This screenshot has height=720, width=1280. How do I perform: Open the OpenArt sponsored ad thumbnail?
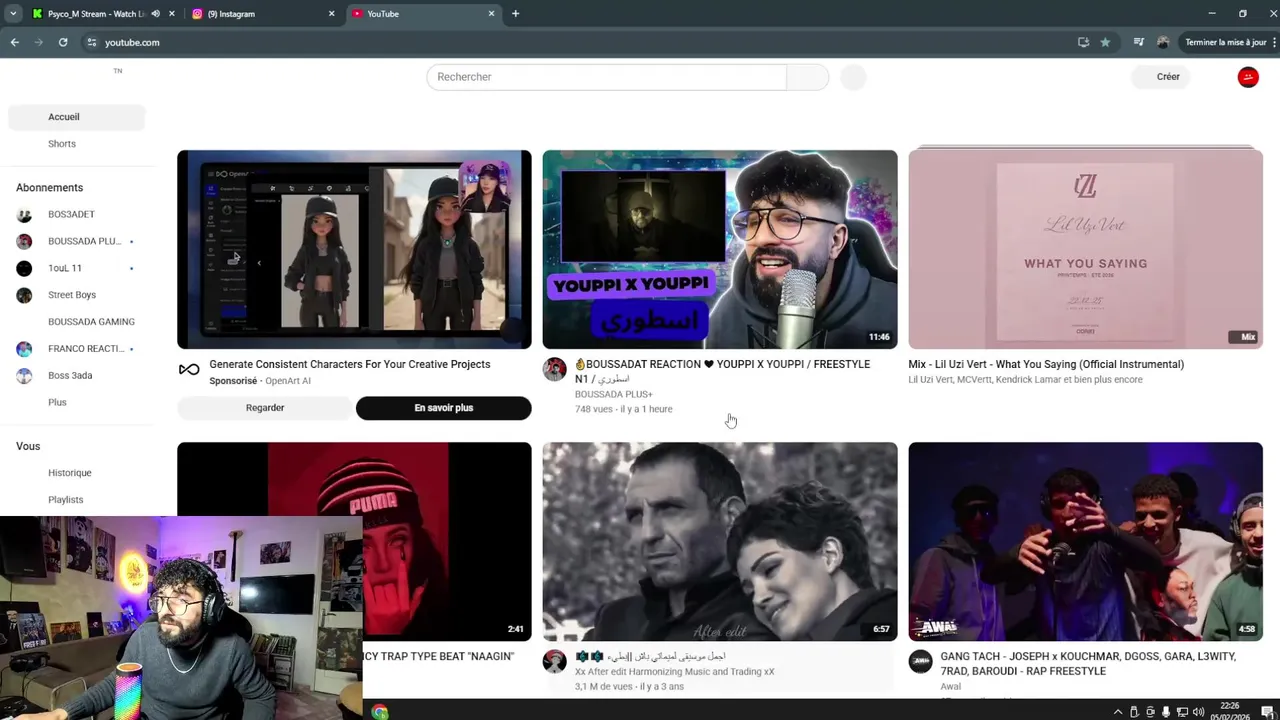pyautogui.click(x=354, y=249)
